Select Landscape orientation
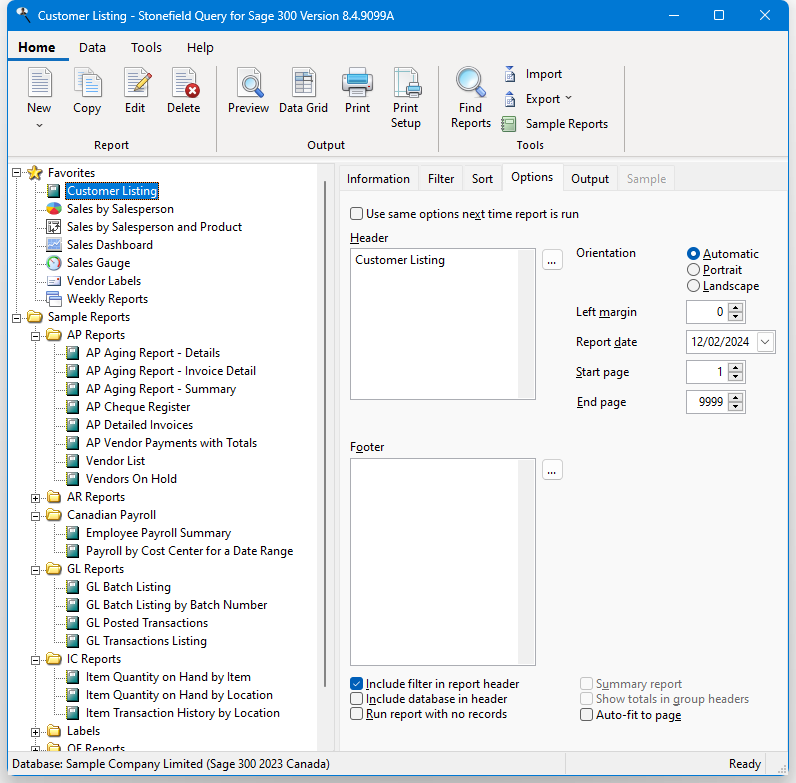Screen dimensions: 796x783 (693, 286)
